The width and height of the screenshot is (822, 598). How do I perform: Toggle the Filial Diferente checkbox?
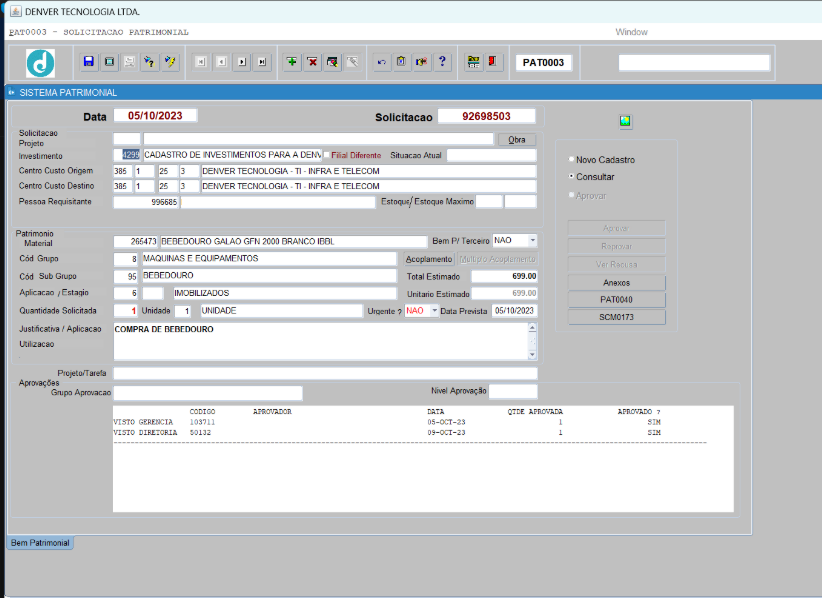point(327,155)
